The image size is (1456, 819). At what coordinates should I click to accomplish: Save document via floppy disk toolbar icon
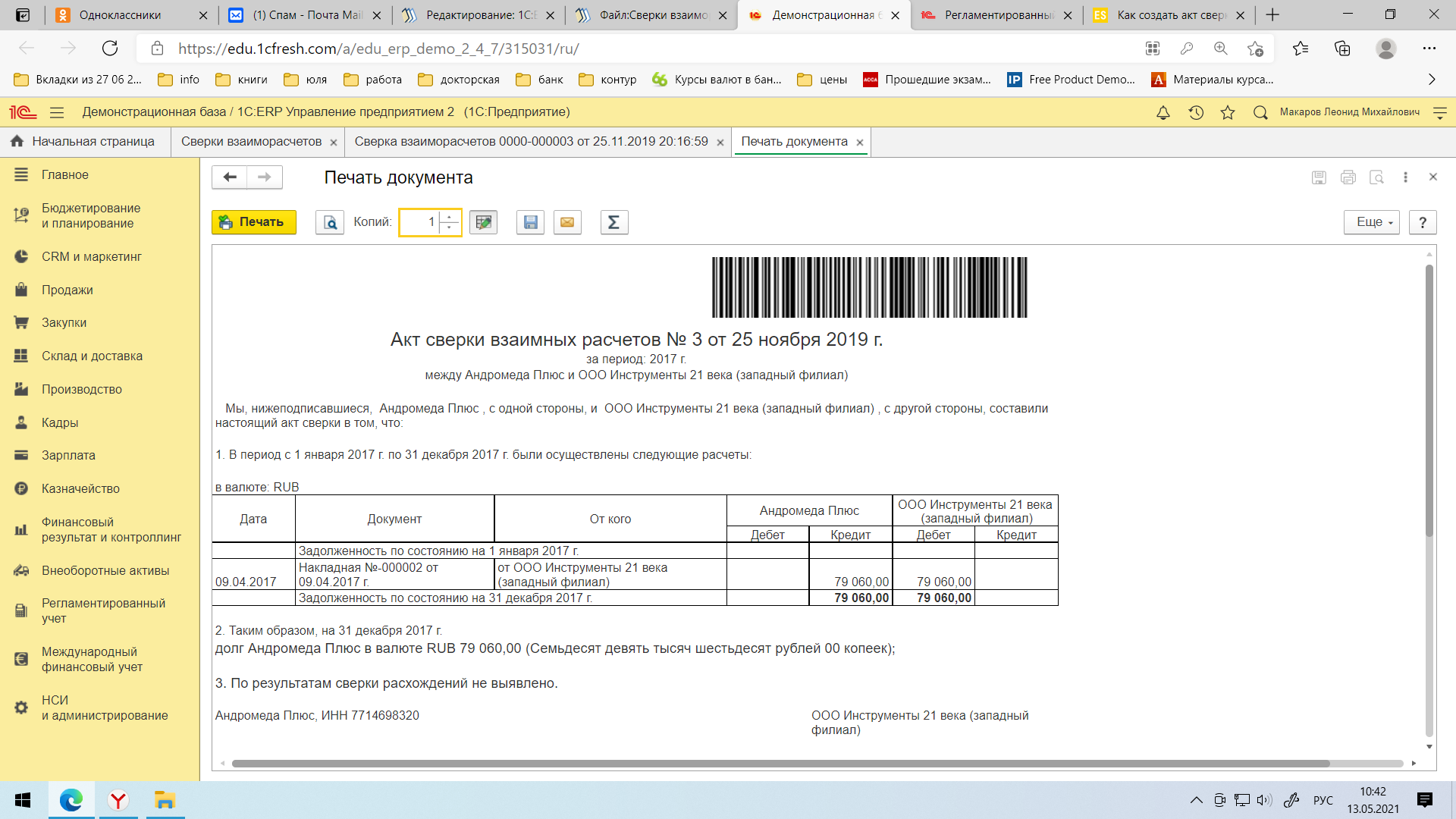[x=530, y=222]
